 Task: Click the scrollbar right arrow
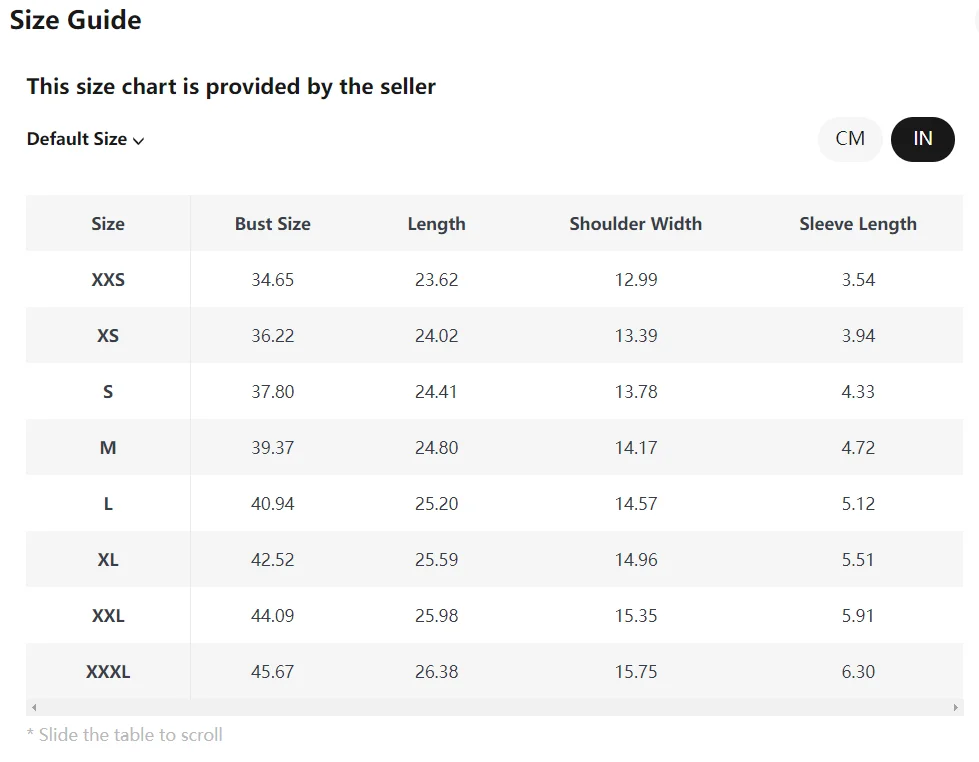point(955,707)
